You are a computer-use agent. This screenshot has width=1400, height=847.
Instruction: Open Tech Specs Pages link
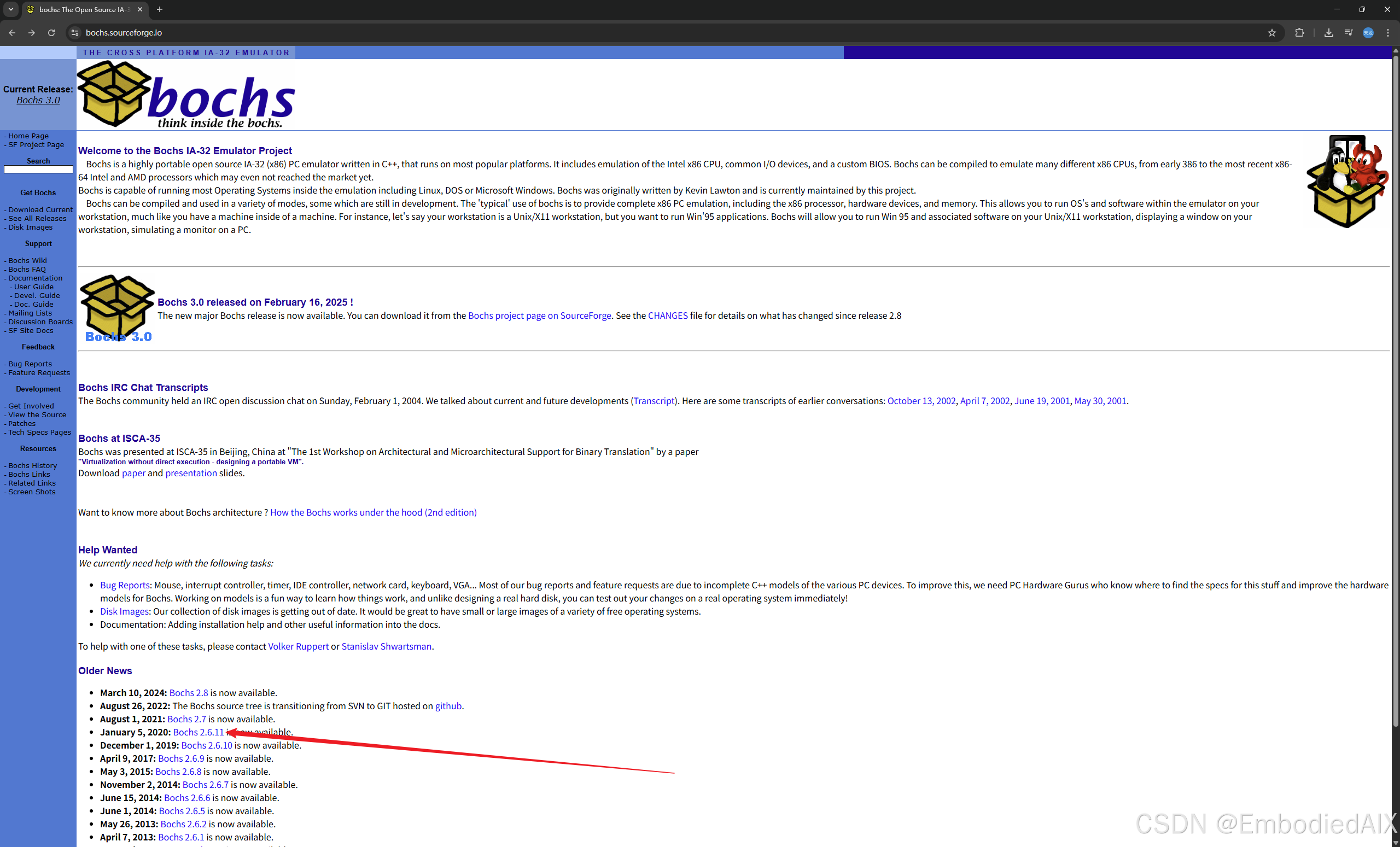point(39,433)
